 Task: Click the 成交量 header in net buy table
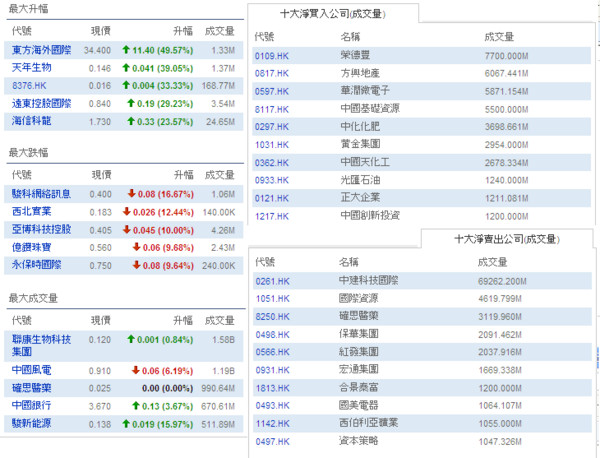pyautogui.click(x=499, y=37)
